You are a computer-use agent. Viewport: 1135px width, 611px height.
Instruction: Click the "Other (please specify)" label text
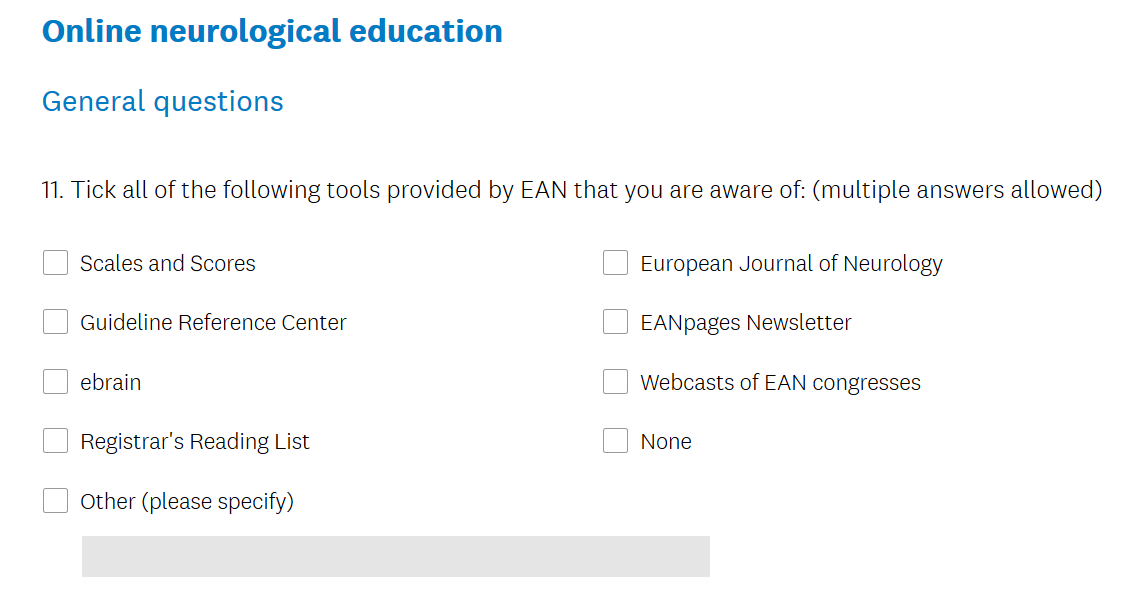tap(187, 502)
